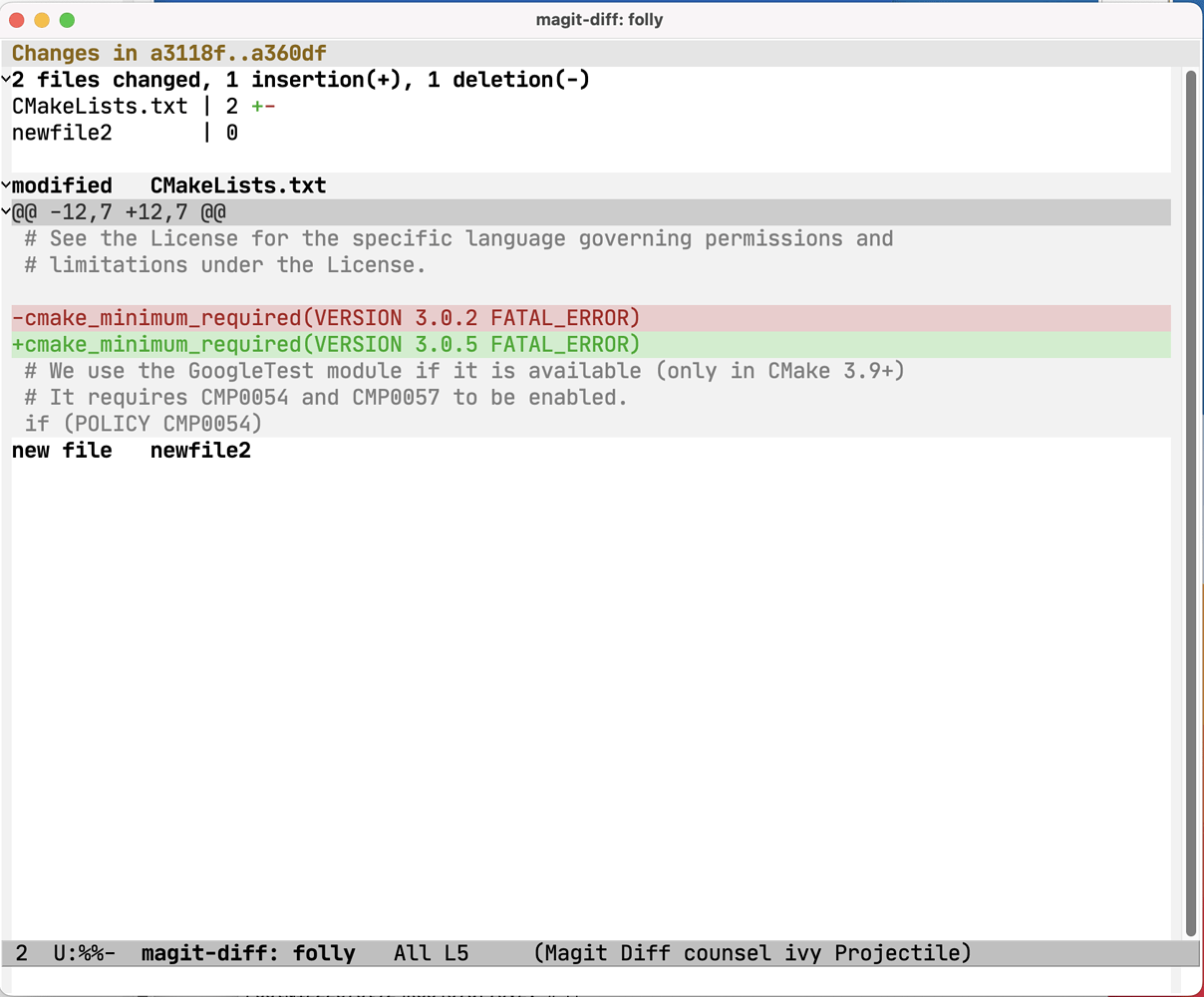This screenshot has width=1204, height=997.
Task: Click the "All L5" position indicator
Action: 431,953
